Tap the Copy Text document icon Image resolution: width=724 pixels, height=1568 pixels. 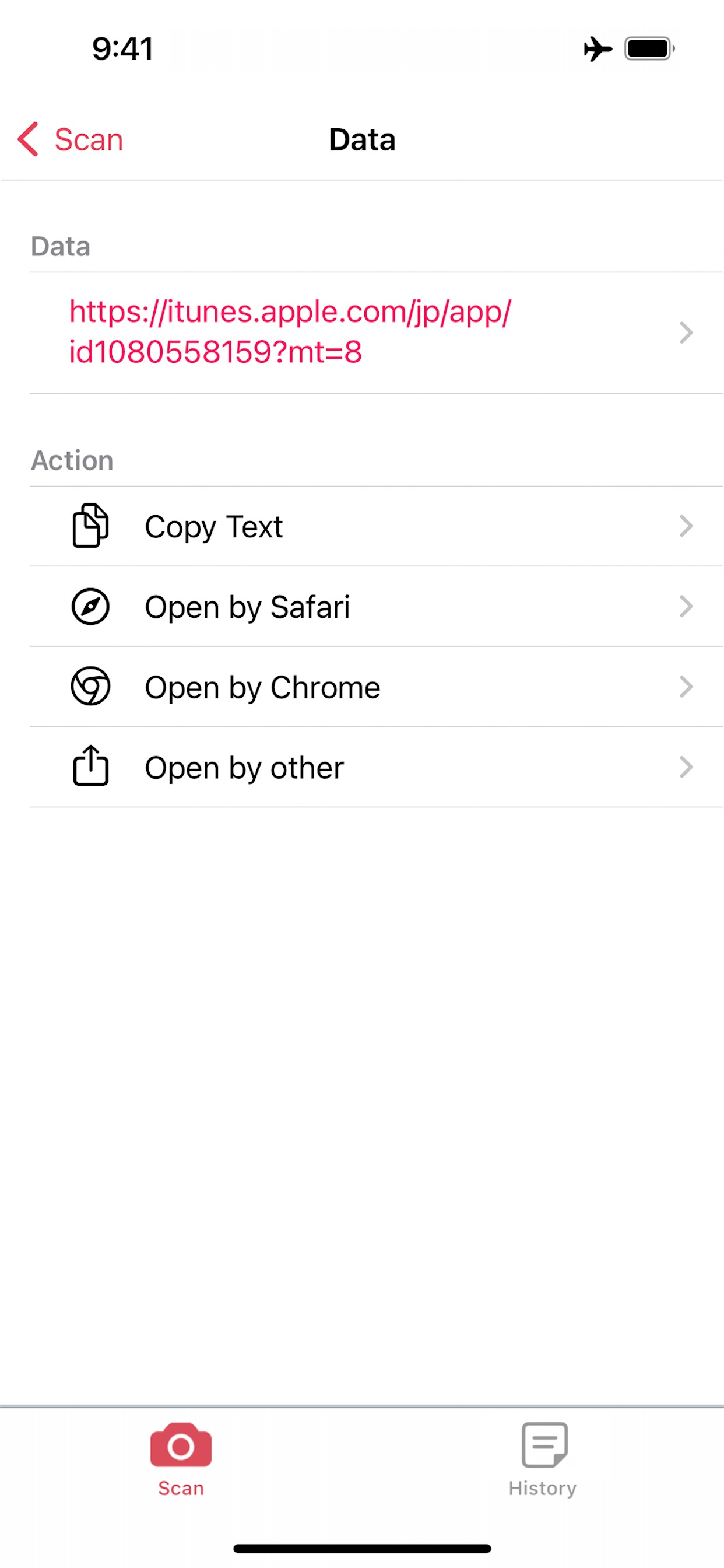(x=91, y=526)
